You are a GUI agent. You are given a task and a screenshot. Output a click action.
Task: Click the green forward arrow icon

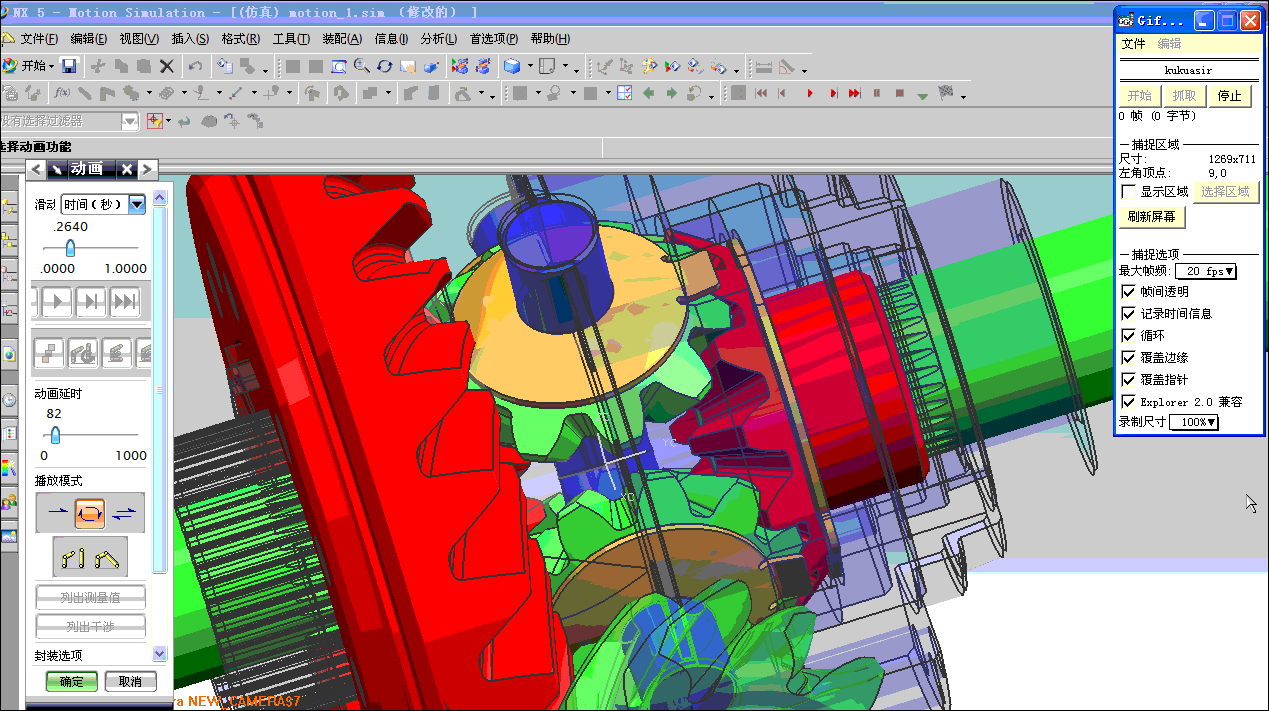pos(671,93)
